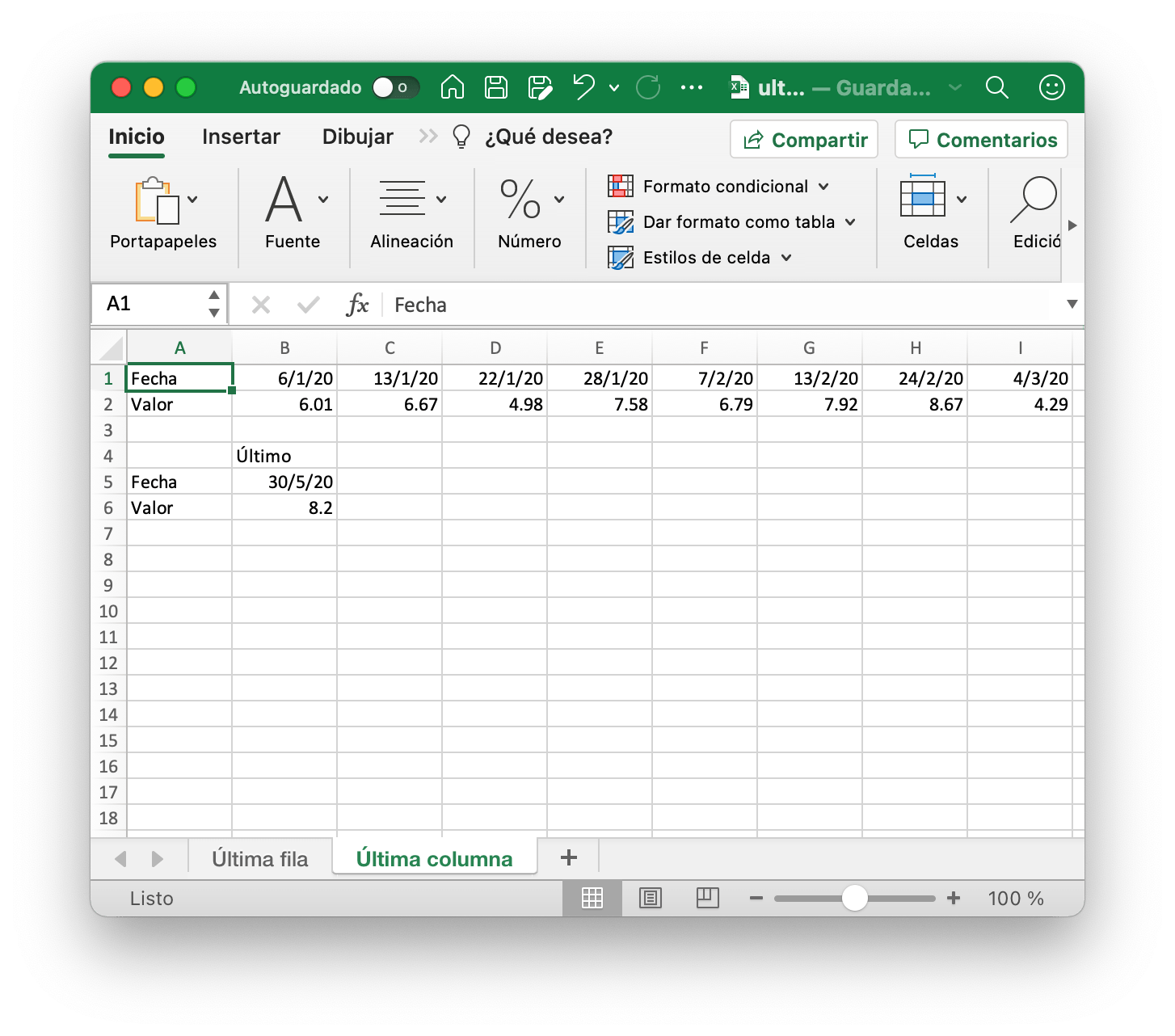This screenshot has width=1175, height=1036.
Task: Toggle the Autoguardado switch
Action: 395,87
